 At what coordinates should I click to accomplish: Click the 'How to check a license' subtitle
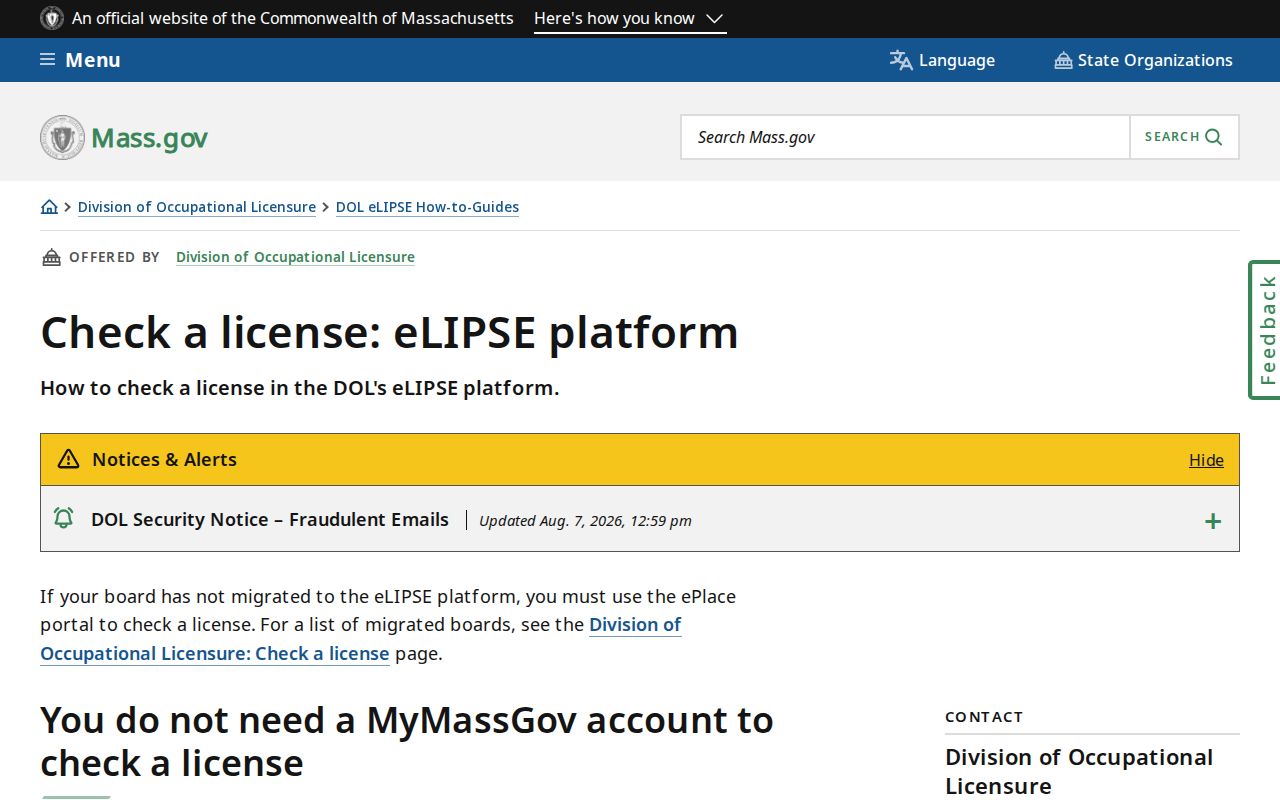[300, 388]
